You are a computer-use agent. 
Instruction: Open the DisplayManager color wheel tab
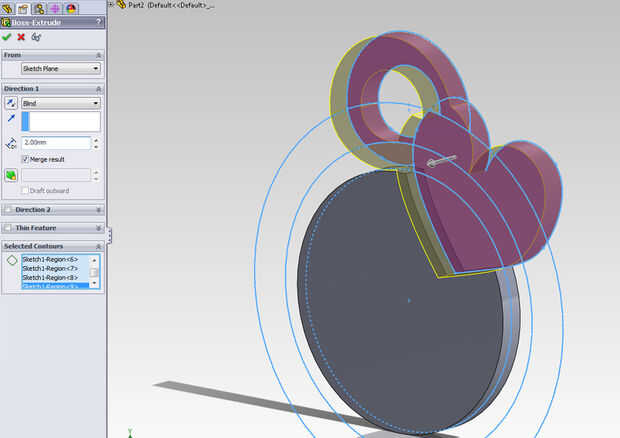71,8
